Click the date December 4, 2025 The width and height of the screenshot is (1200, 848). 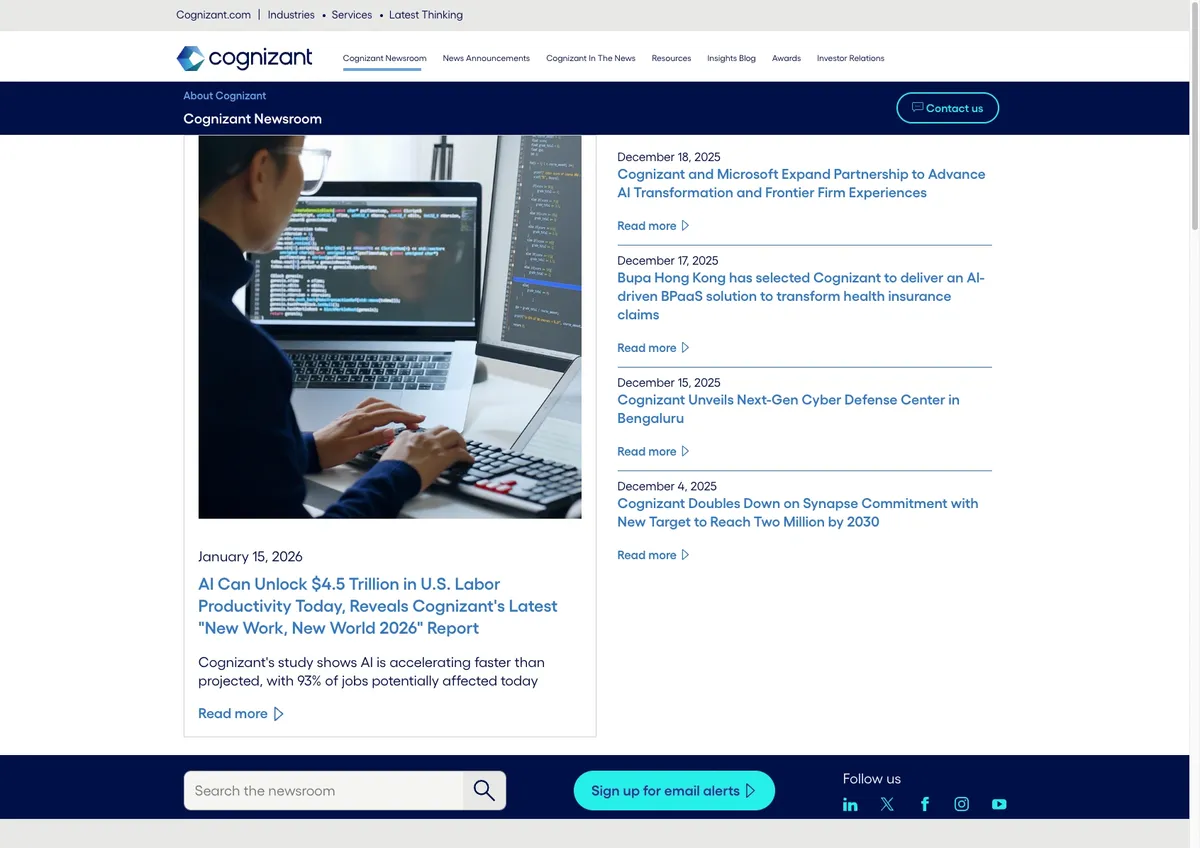pos(667,487)
